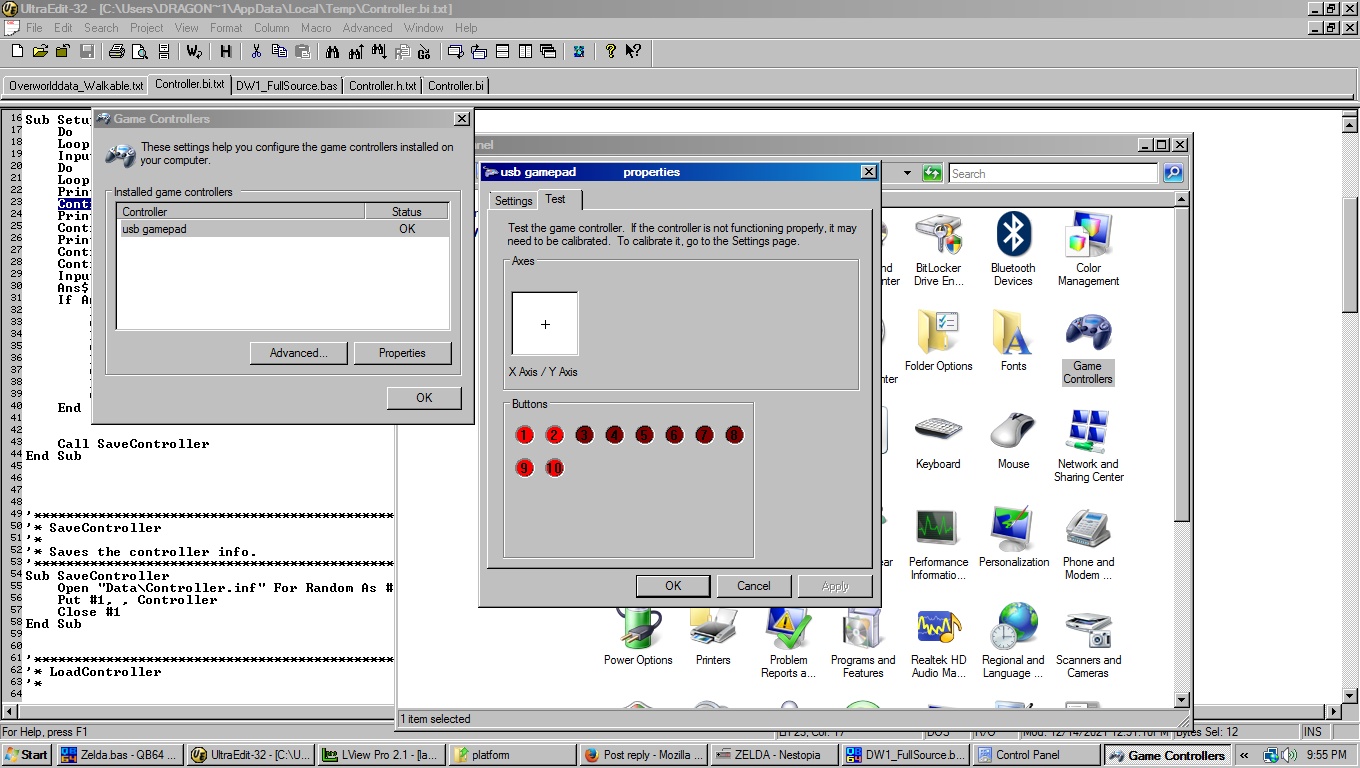
Task: Click the Cut scissors icon
Action: point(256,51)
